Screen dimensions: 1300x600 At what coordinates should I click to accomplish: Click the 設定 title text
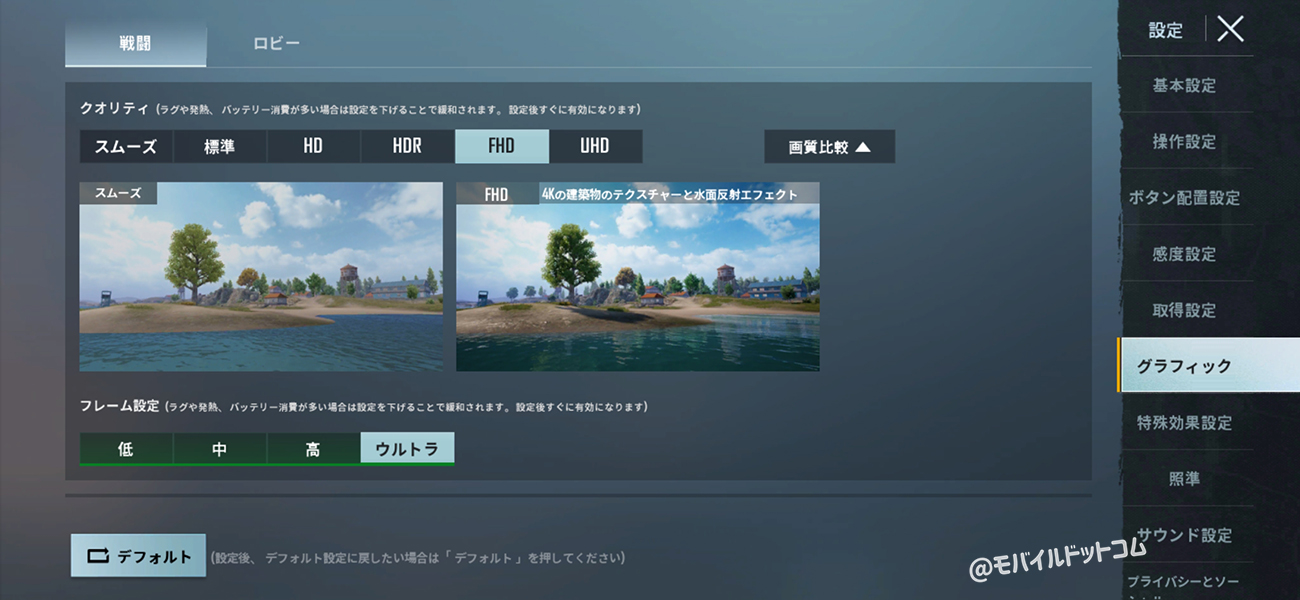click(1166, 30)
